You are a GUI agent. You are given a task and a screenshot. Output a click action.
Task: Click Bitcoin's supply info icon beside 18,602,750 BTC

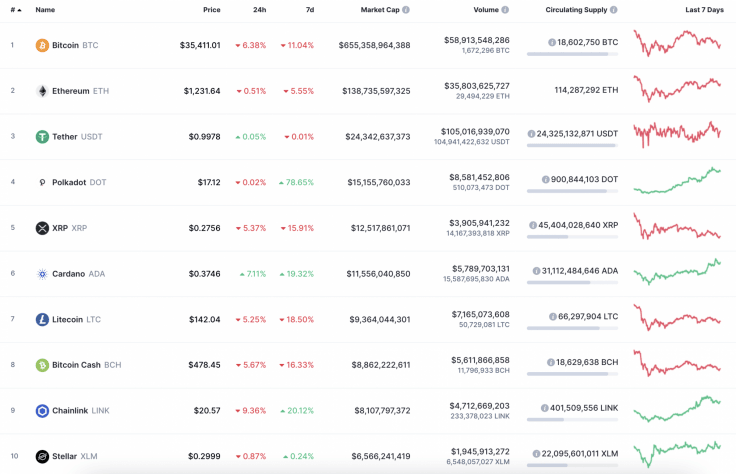coord(552,43)
